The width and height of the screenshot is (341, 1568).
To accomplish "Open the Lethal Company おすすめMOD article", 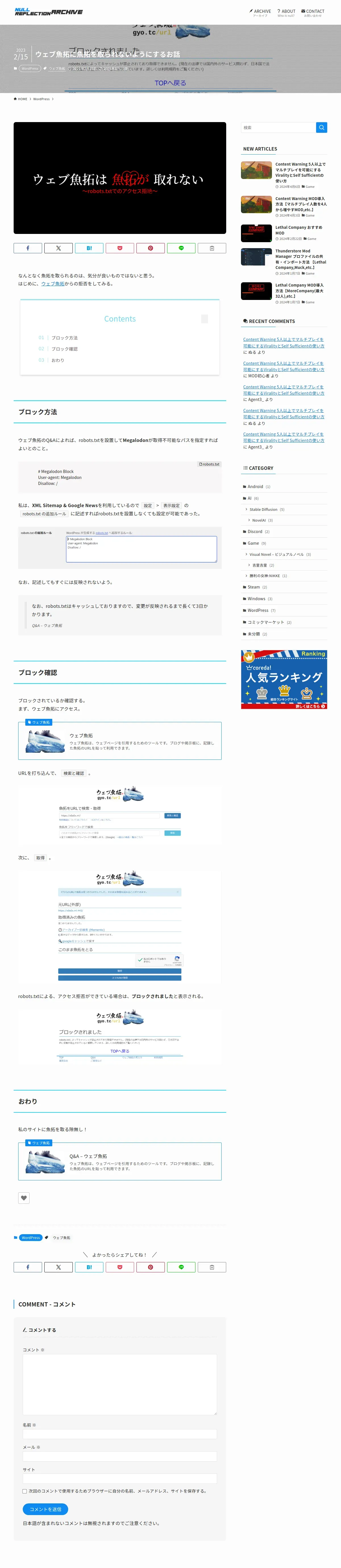I will coord(284,233).
